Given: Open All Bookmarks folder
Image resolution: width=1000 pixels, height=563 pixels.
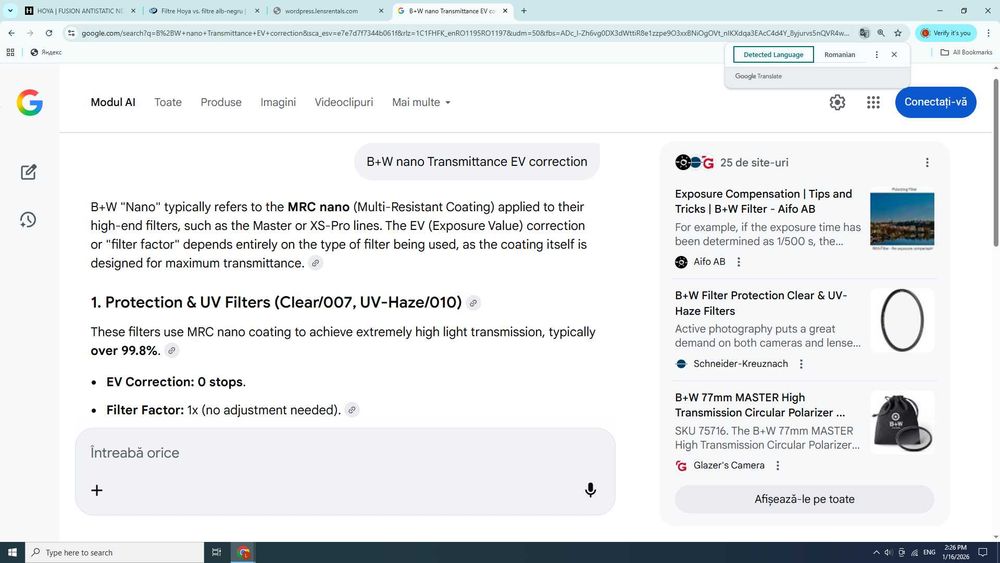Looking at the screenshot, I should 966,52.
